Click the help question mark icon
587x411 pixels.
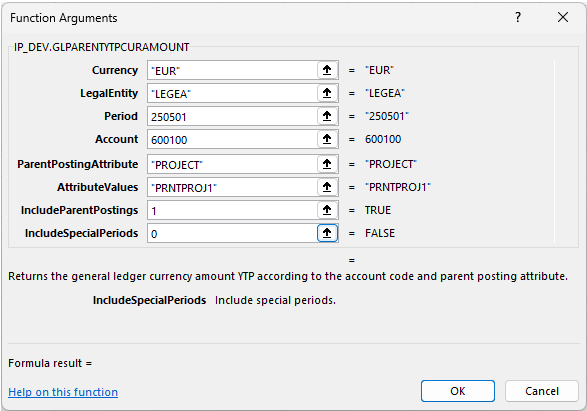point(518,17)
